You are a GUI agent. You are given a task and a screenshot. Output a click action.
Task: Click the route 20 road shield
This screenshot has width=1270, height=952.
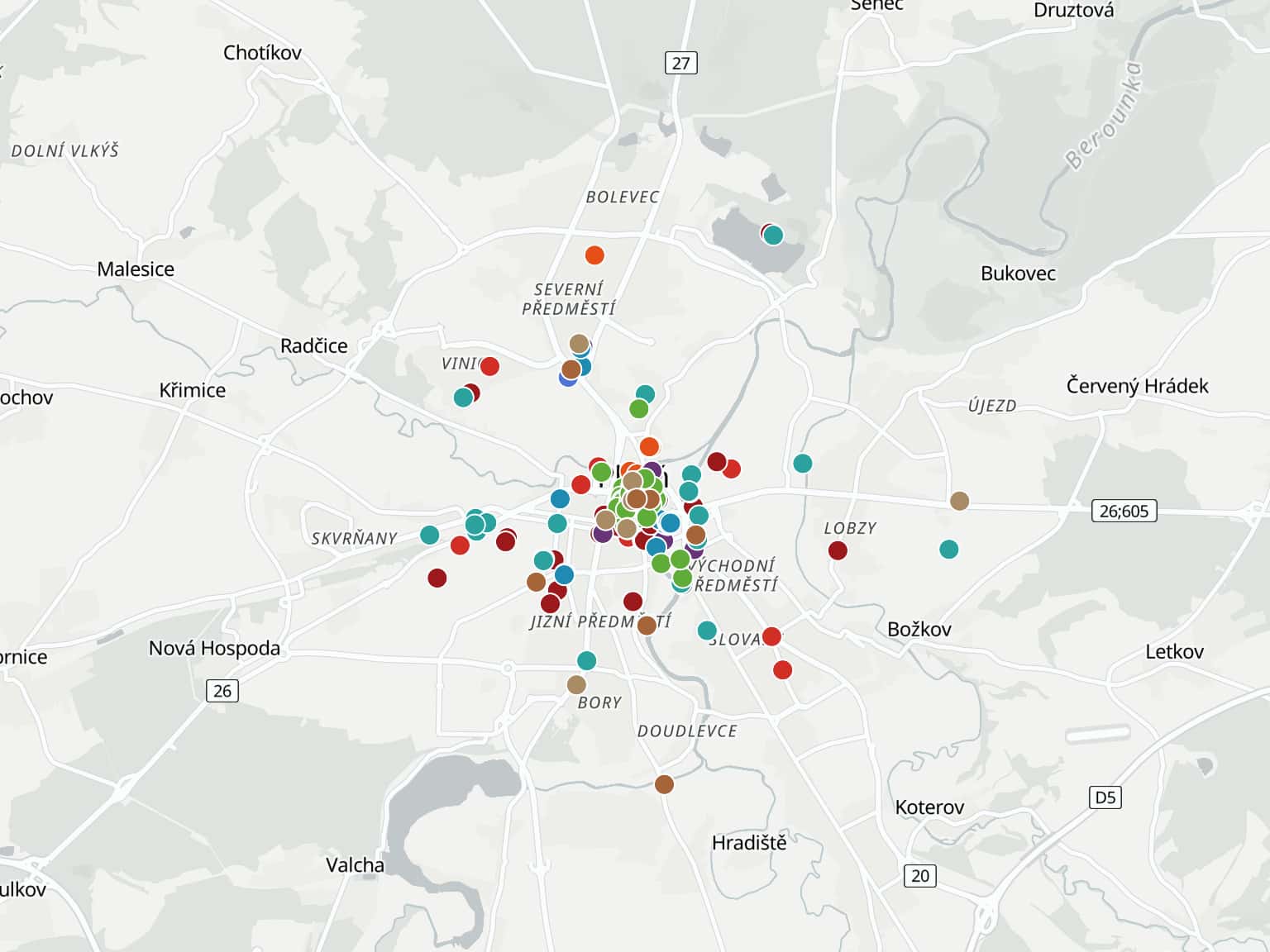point(920,876)
